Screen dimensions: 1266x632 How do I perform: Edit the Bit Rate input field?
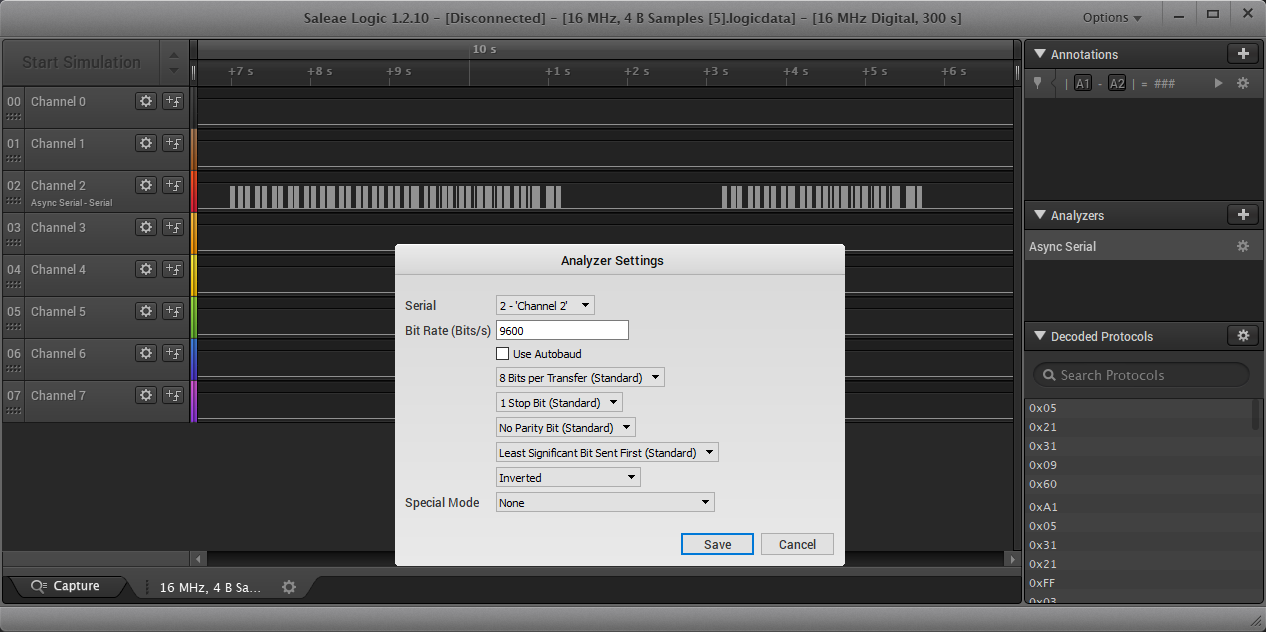coord(562,330)
